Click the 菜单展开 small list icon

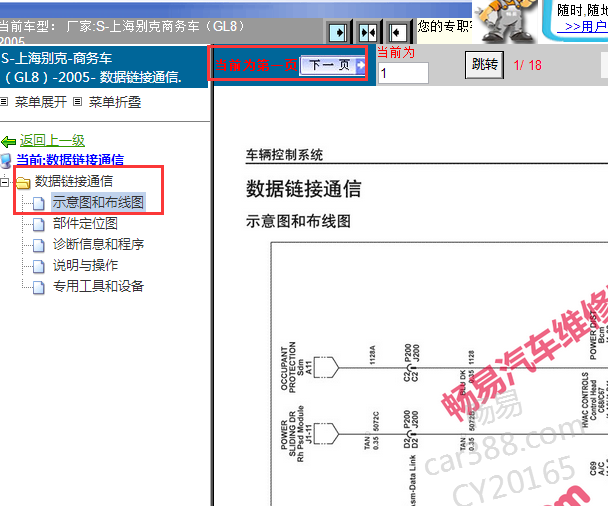(4, 102)
